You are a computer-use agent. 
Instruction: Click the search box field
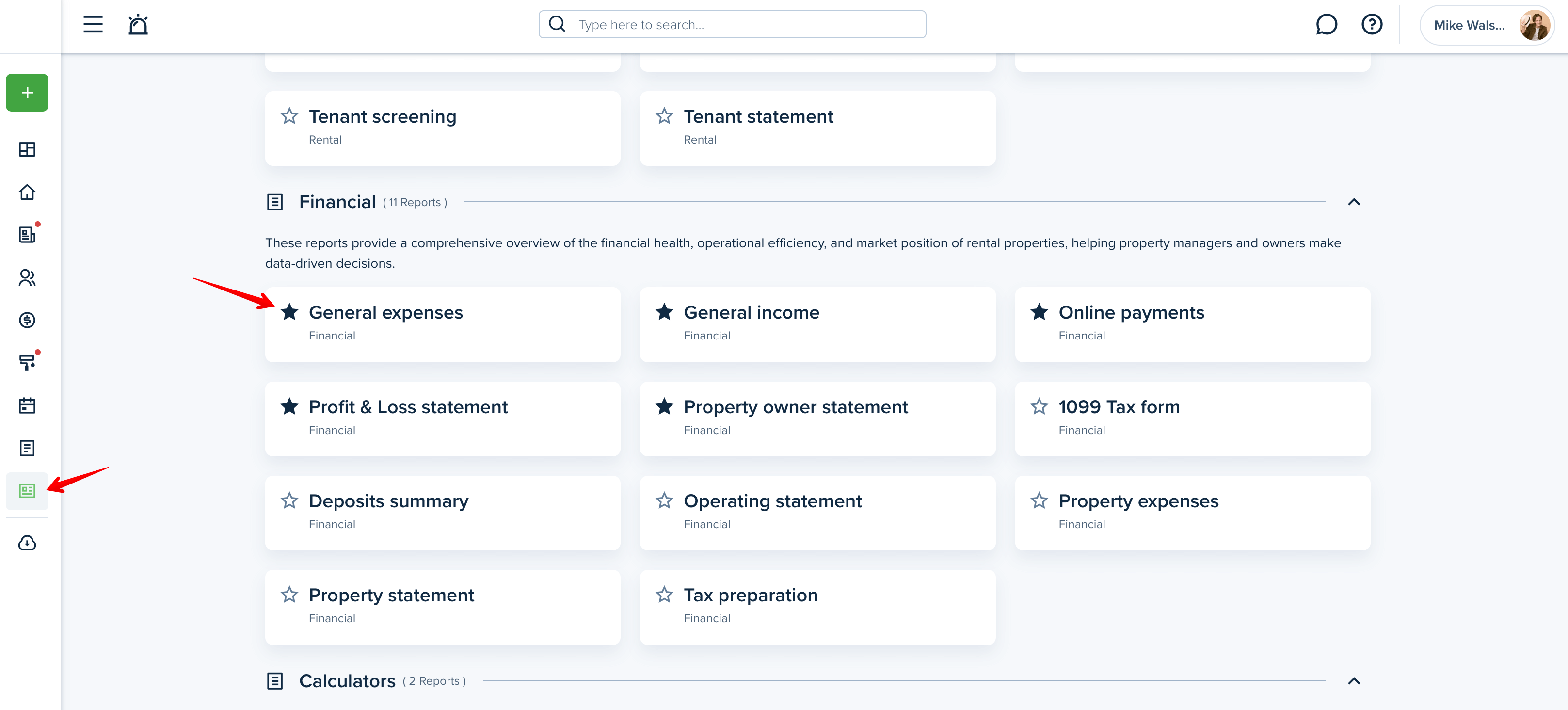pyautogui.click(x=732, y=24)
